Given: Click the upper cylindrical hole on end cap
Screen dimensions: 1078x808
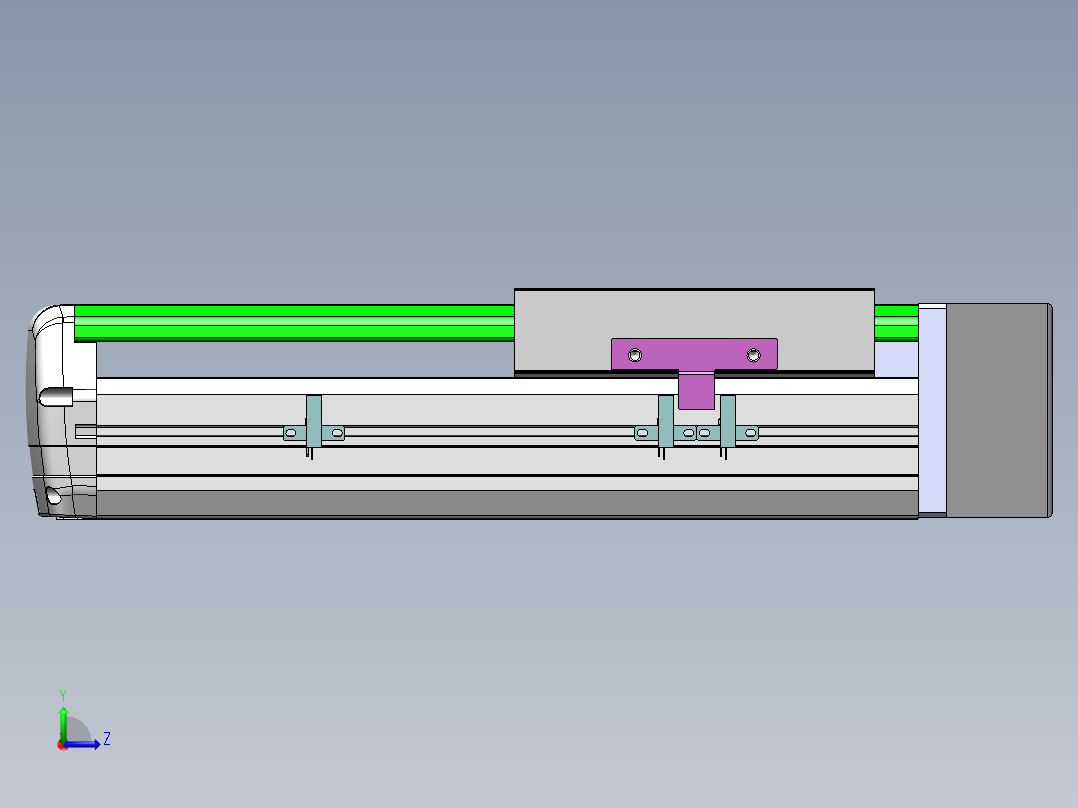Looking at the screenshot, I should click(56, 397).
